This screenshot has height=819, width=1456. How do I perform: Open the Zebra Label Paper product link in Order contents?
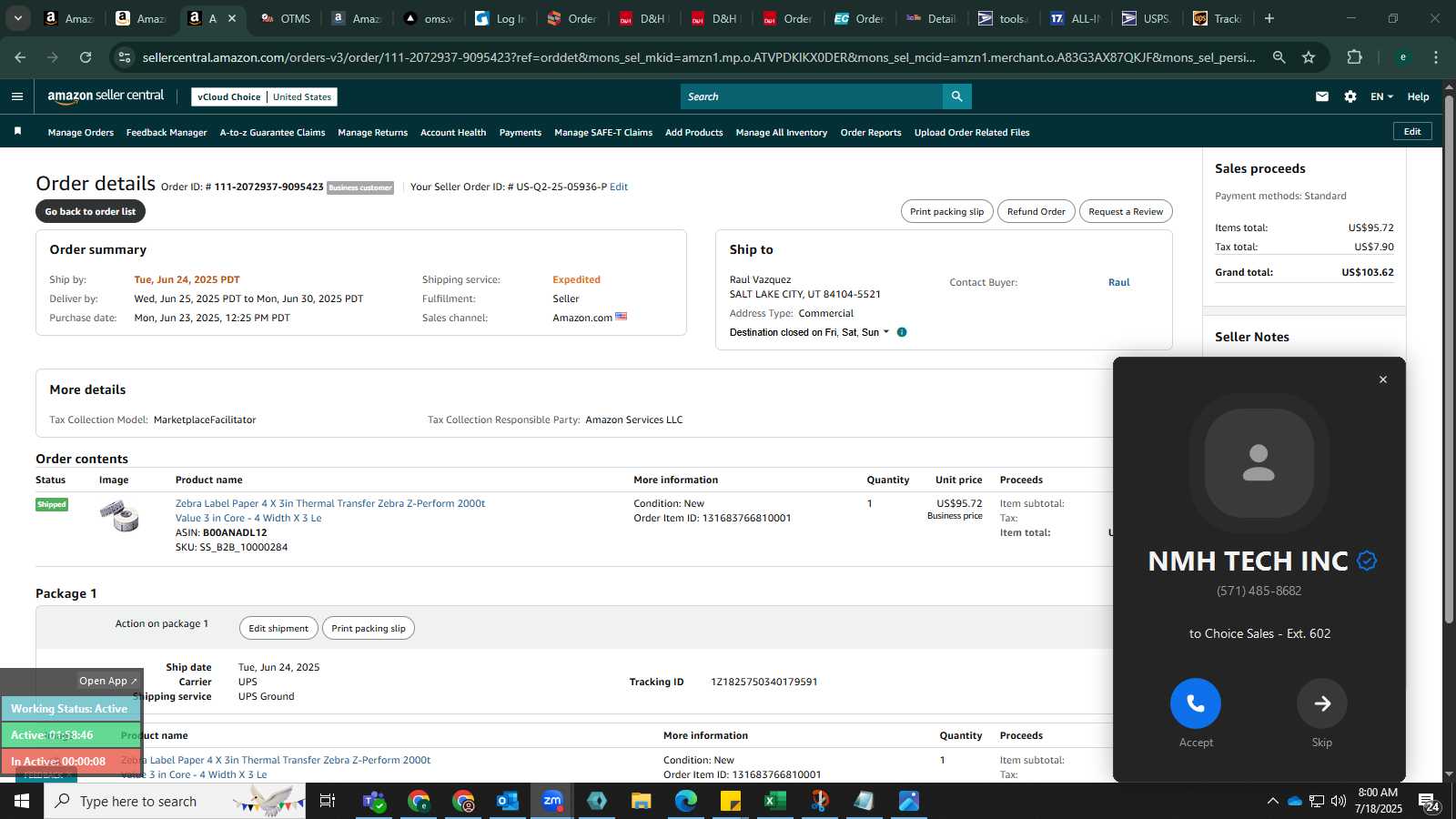point(330,511)
